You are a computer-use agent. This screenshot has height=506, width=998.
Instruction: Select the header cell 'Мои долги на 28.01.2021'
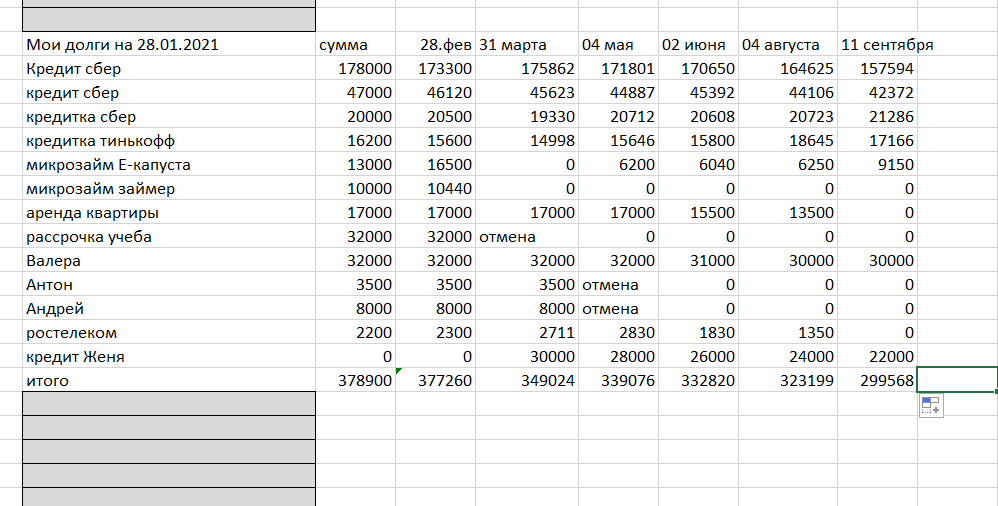[x=169, y=45]
